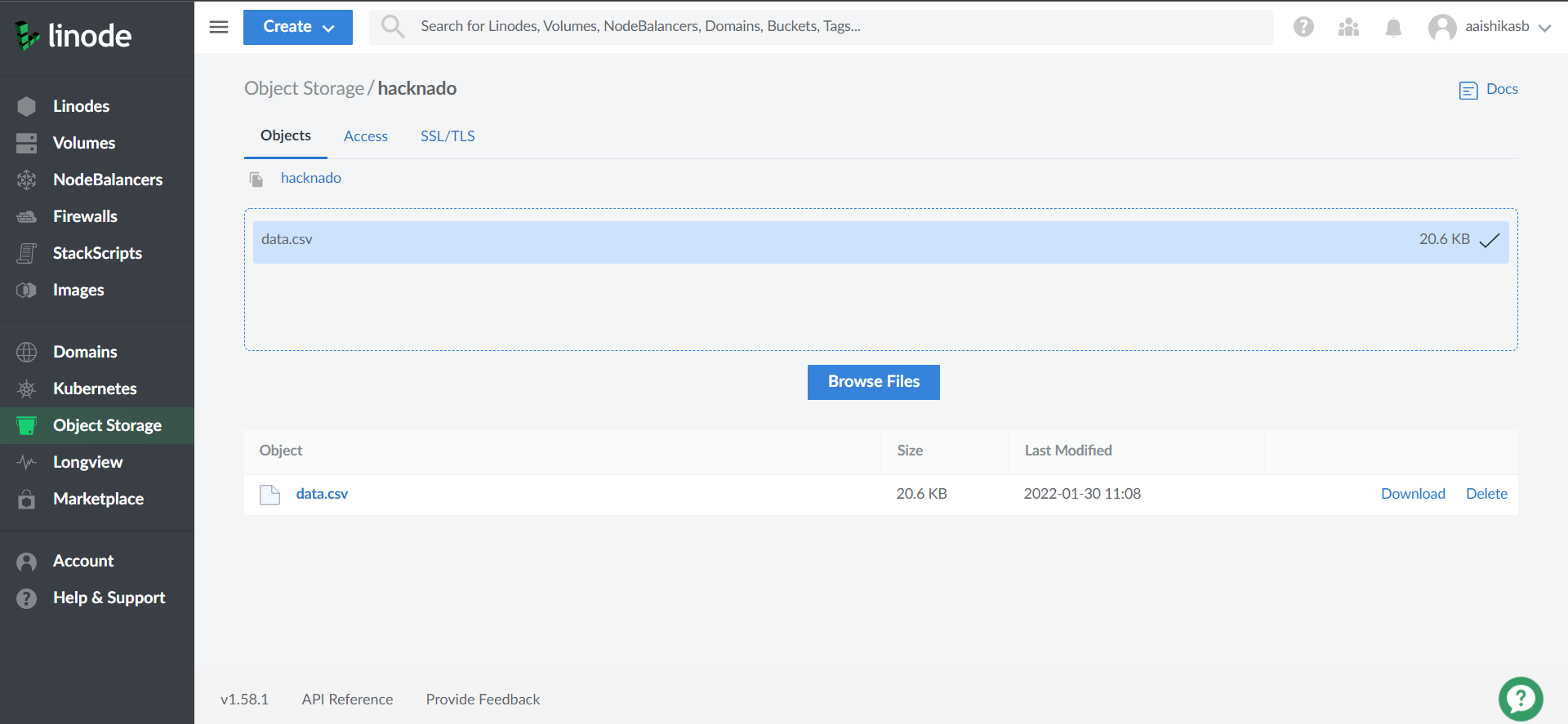
Task: Go to NodeBalancers
Action: [108, 180]
